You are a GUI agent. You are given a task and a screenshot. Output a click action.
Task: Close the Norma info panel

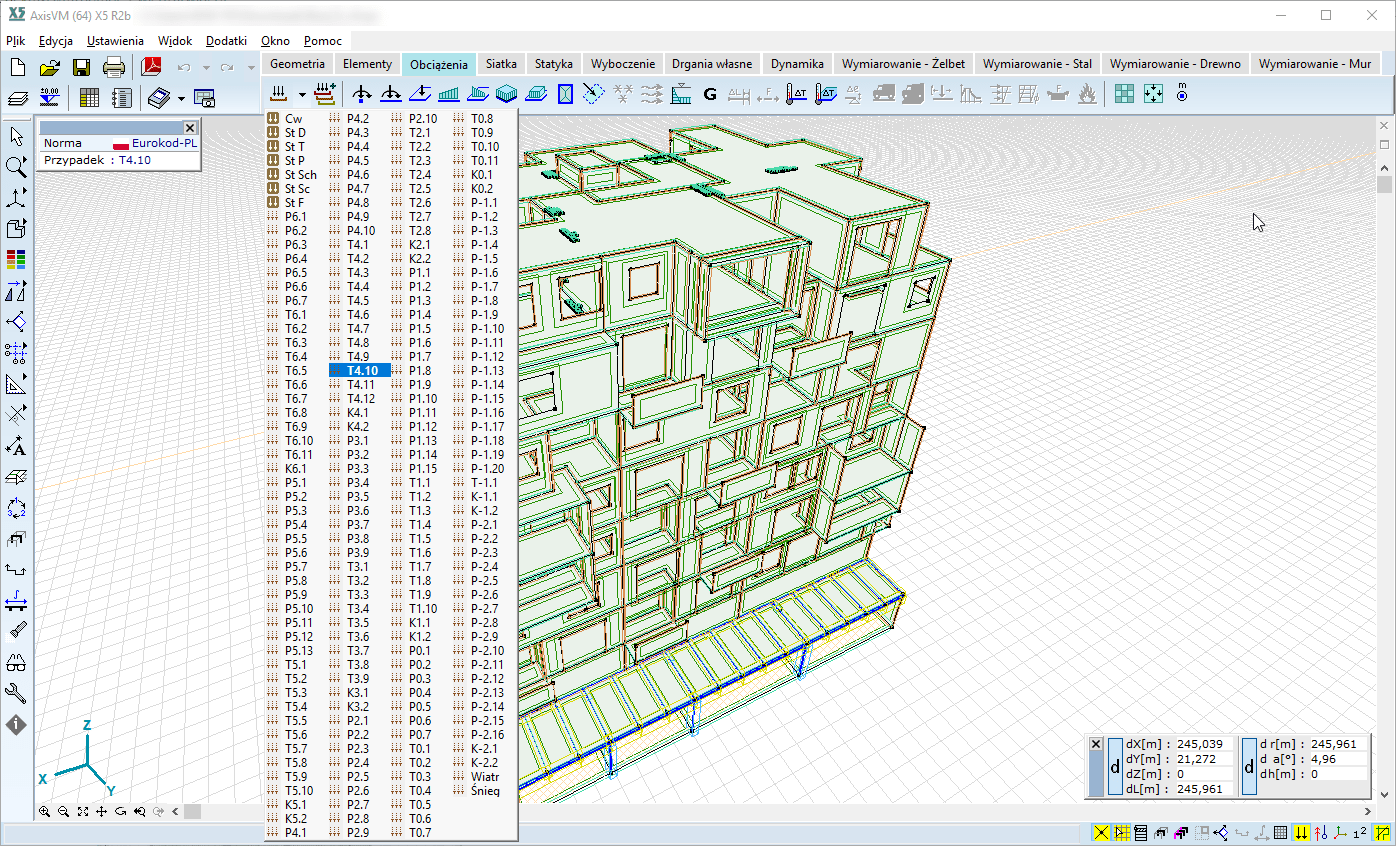tap(190, 128)
